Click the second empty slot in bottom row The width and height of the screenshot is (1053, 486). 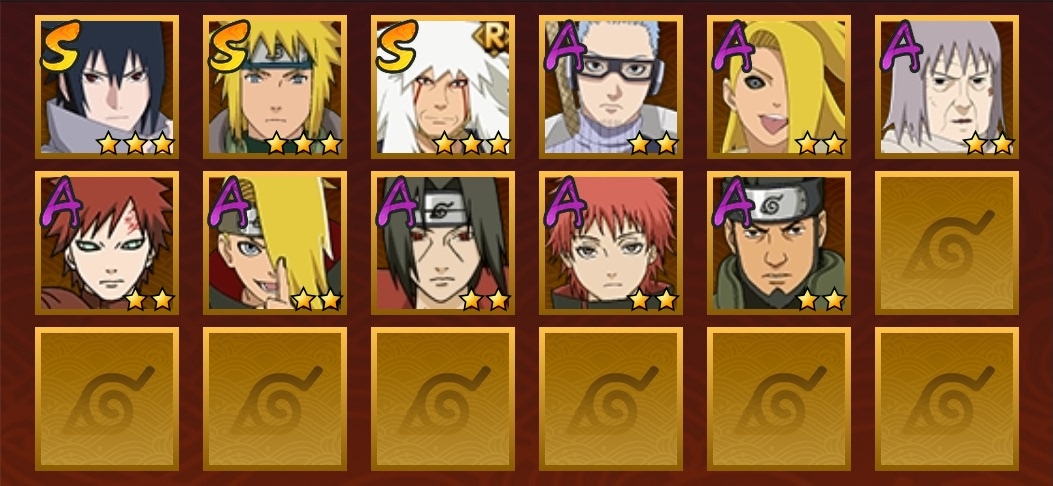tap(275, 399)
